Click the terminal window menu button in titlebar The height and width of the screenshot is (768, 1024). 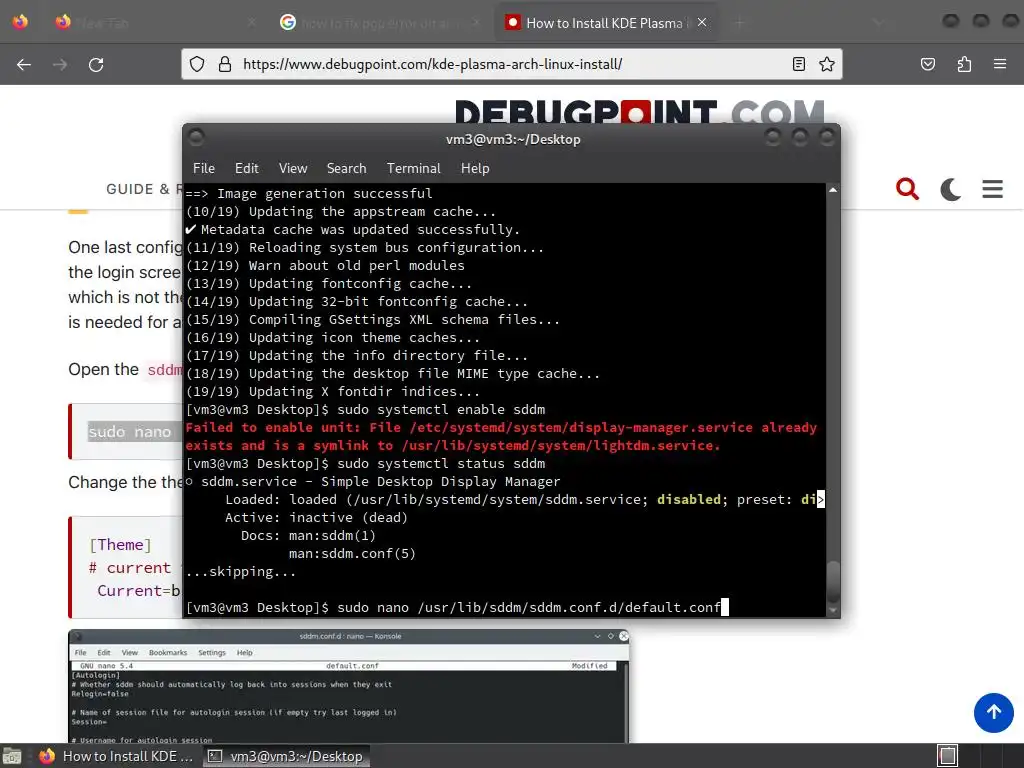coord(196,138)
